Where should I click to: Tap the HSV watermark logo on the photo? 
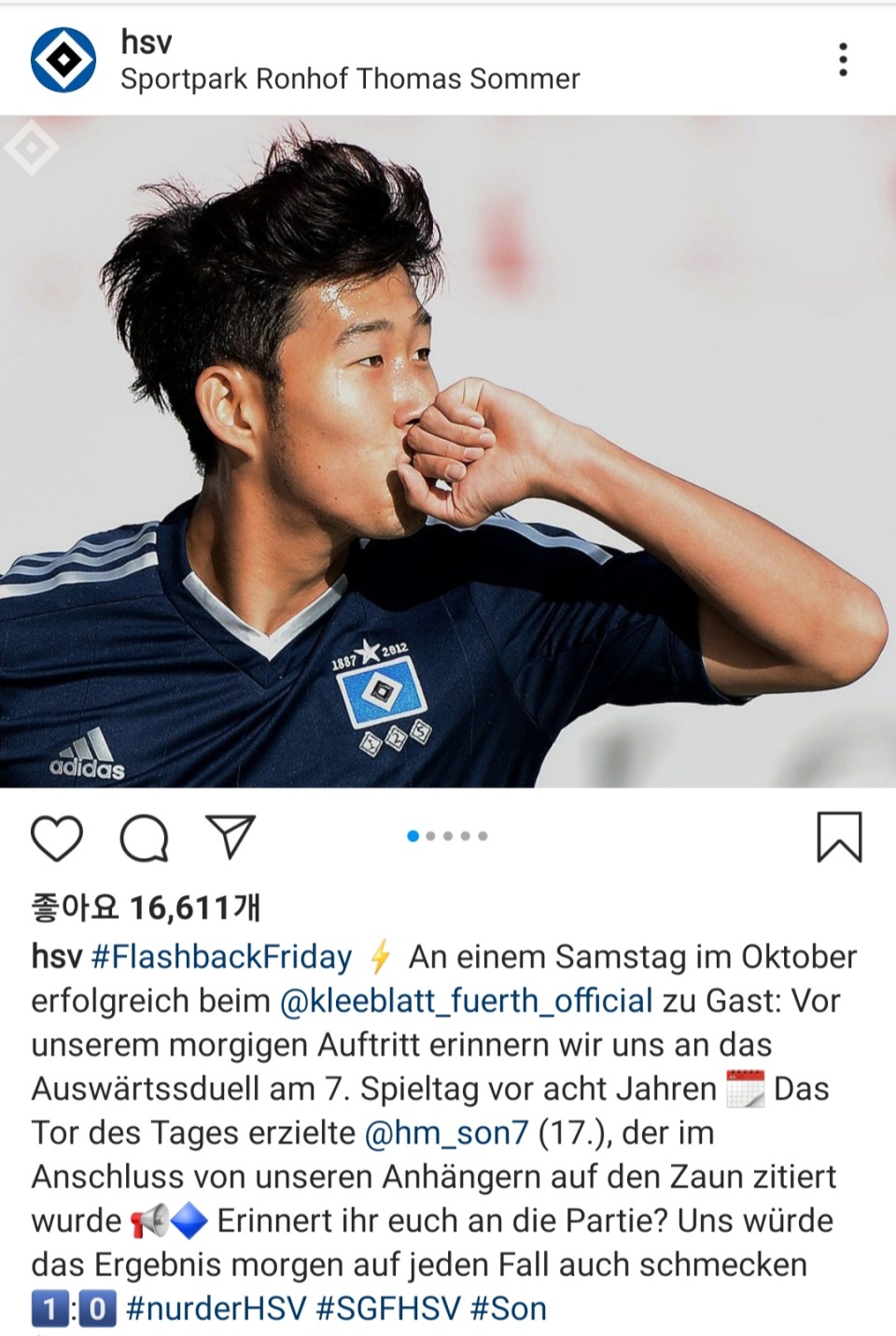pos(31,148)
